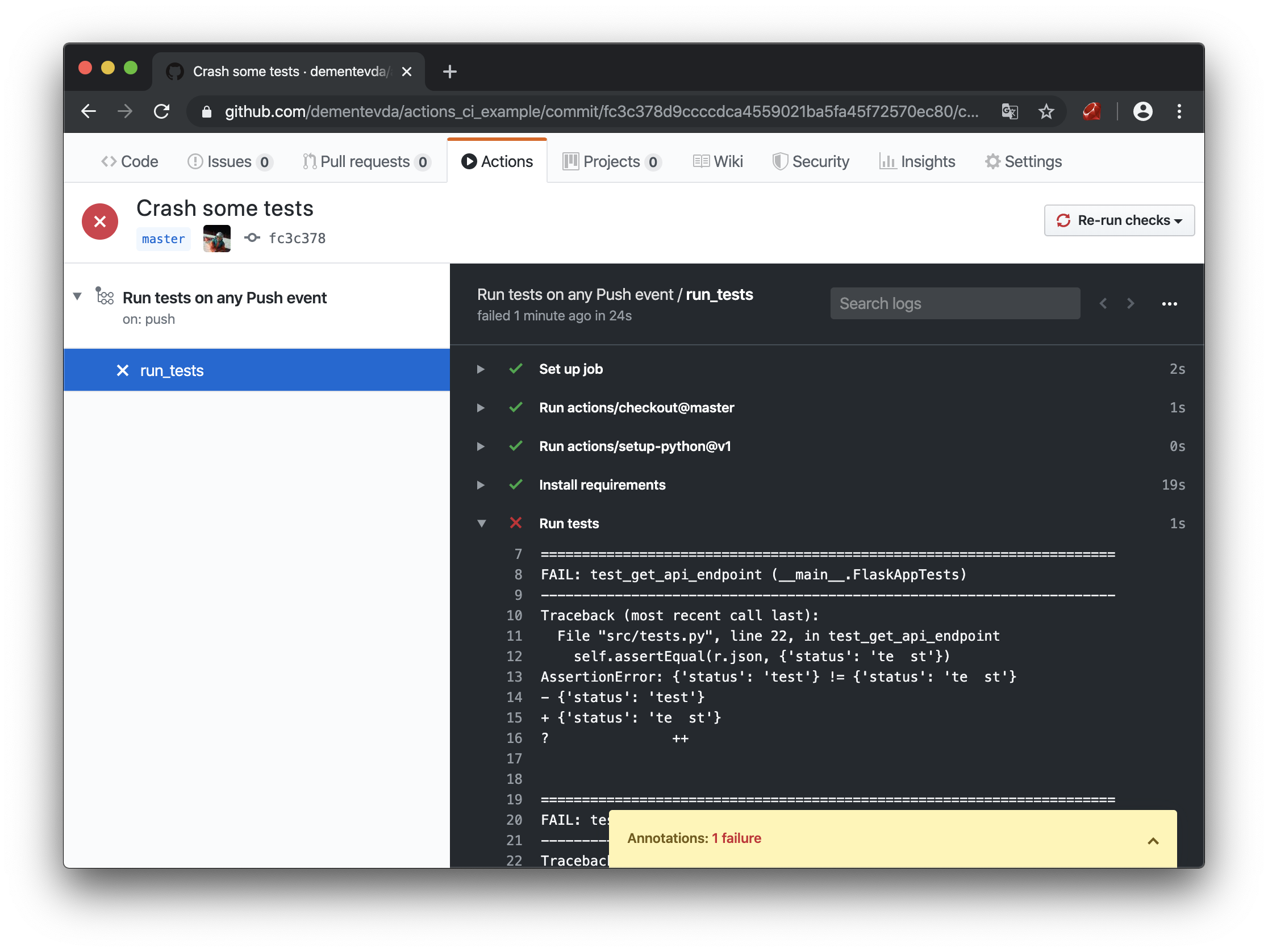Click the previous arrow navigation in log panel
Image resolution: width=1268 pixels, height=952 pixels.
click(x=1103, y=303)
